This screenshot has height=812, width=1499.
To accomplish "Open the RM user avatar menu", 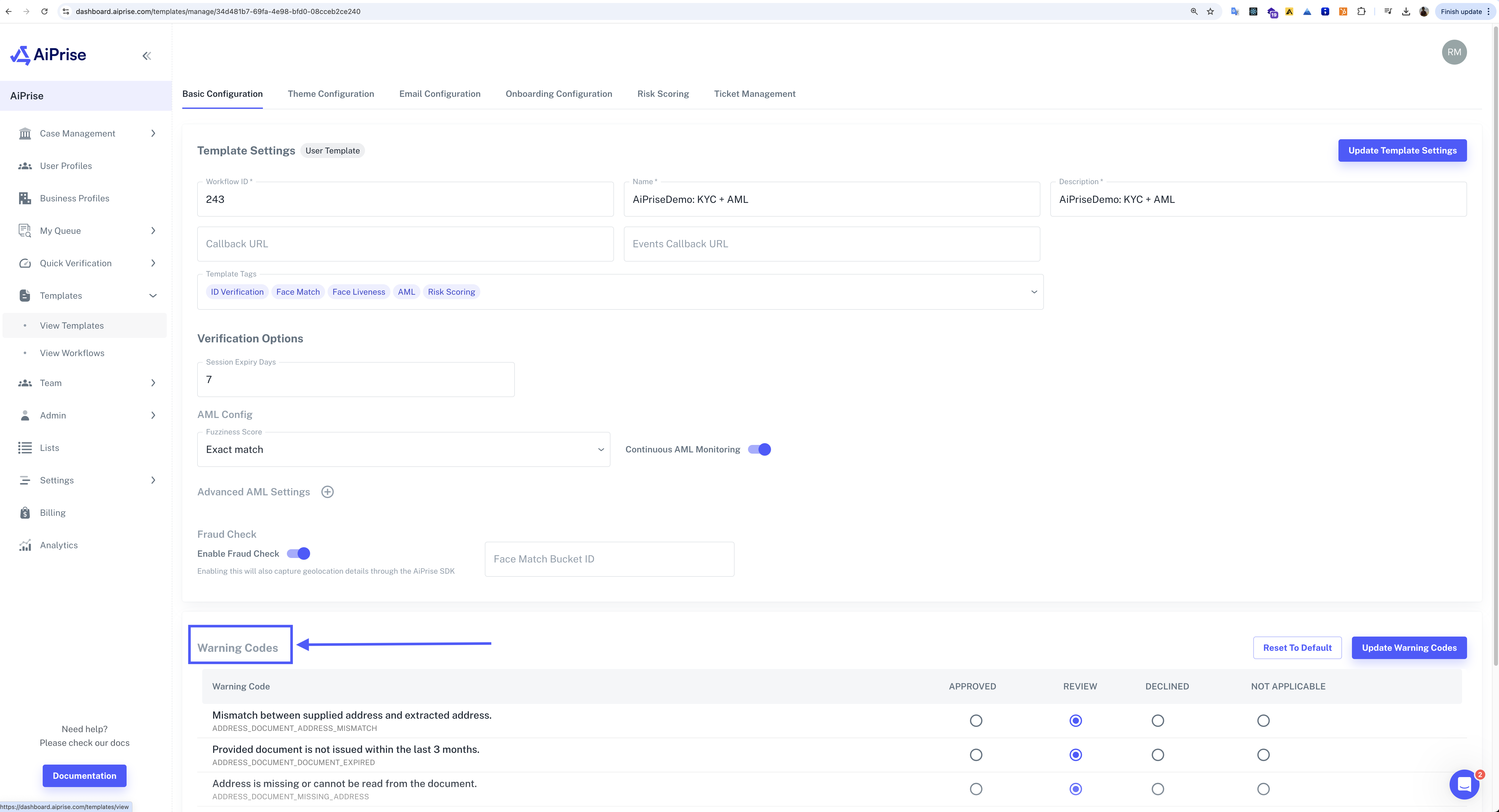I will [x=1454, y=52].
